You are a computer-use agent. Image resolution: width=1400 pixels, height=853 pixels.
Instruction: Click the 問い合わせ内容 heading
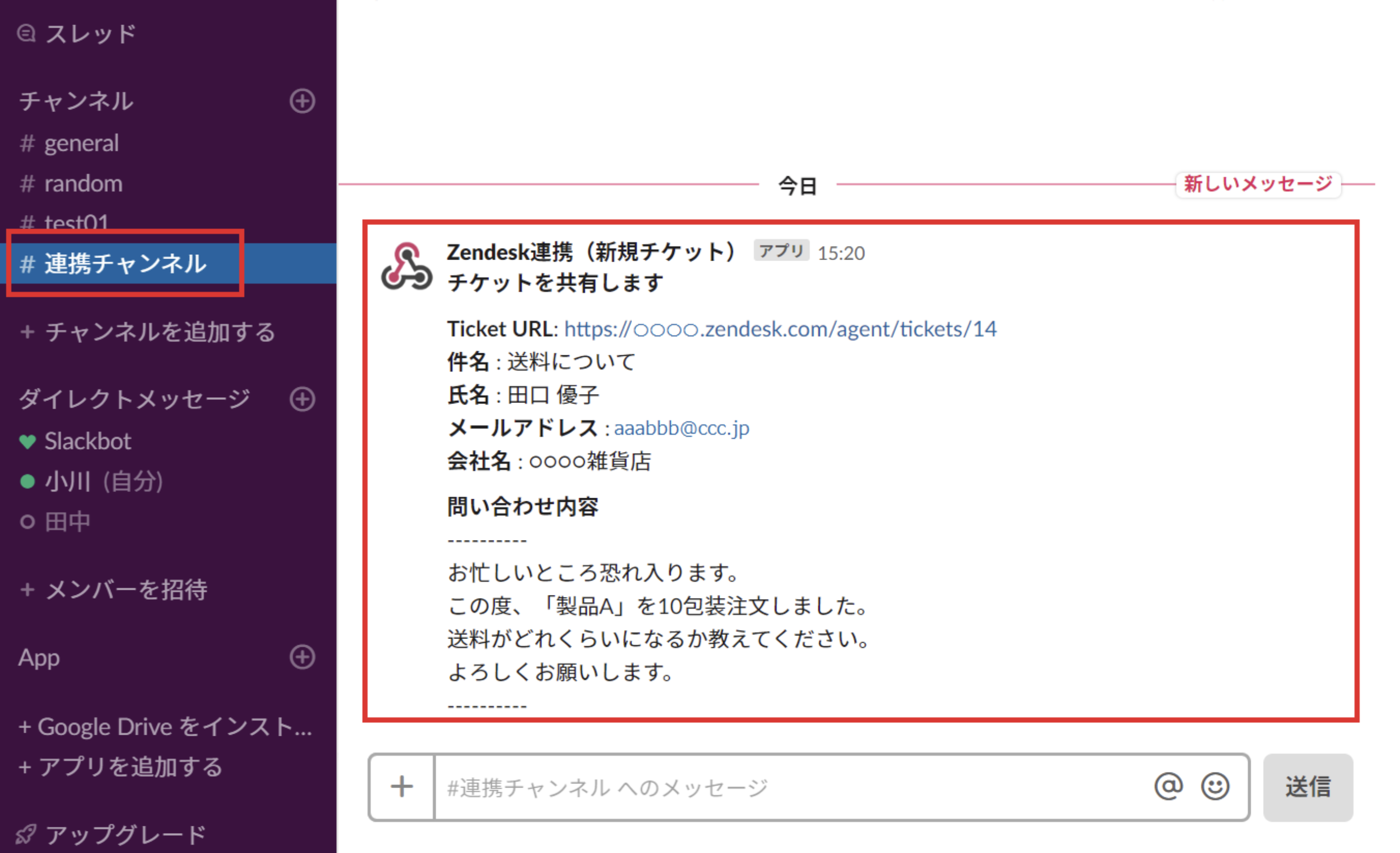pos(523,506)
